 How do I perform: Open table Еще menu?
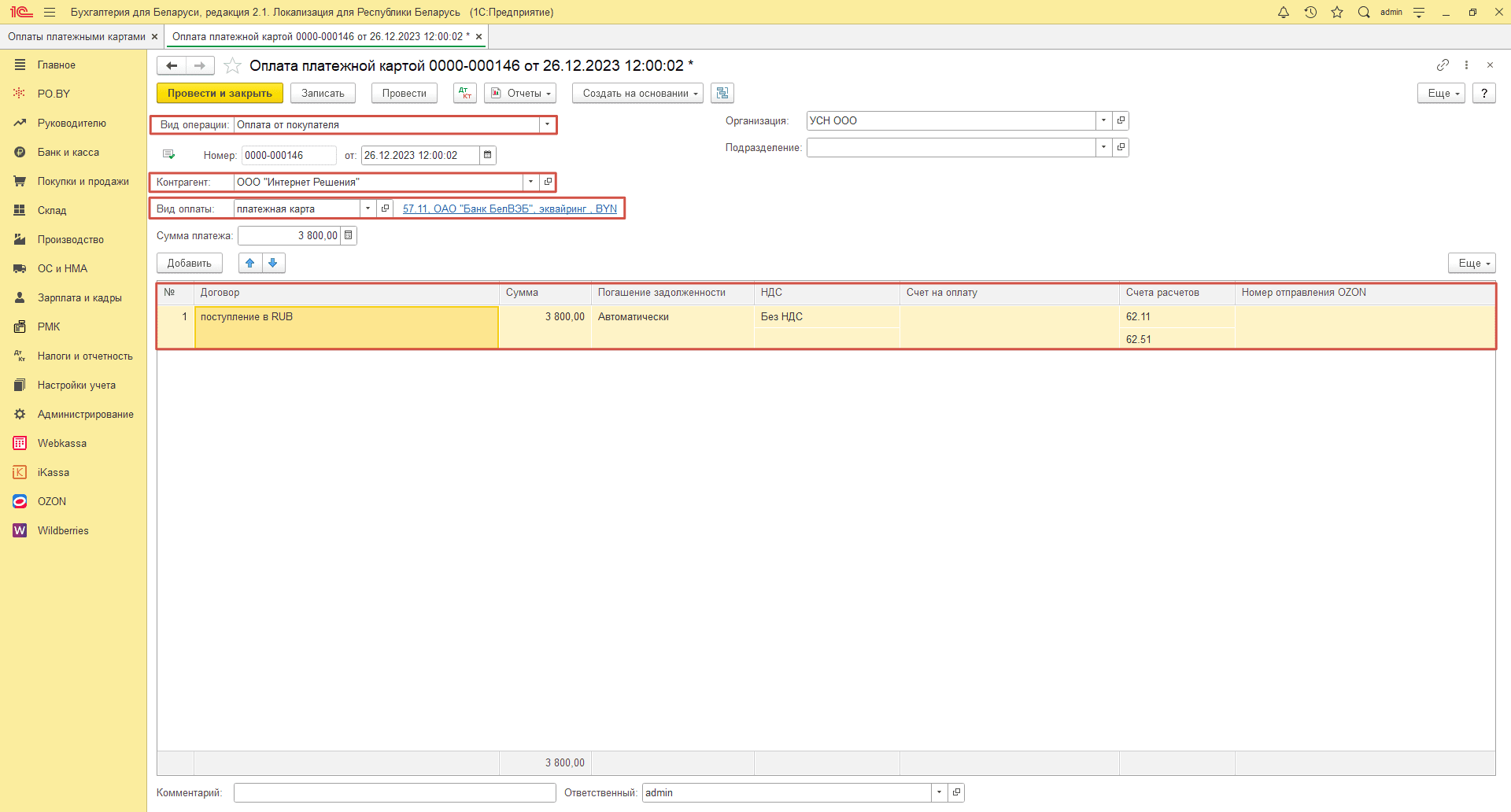pyautogui.click(x=1472, y=263)
